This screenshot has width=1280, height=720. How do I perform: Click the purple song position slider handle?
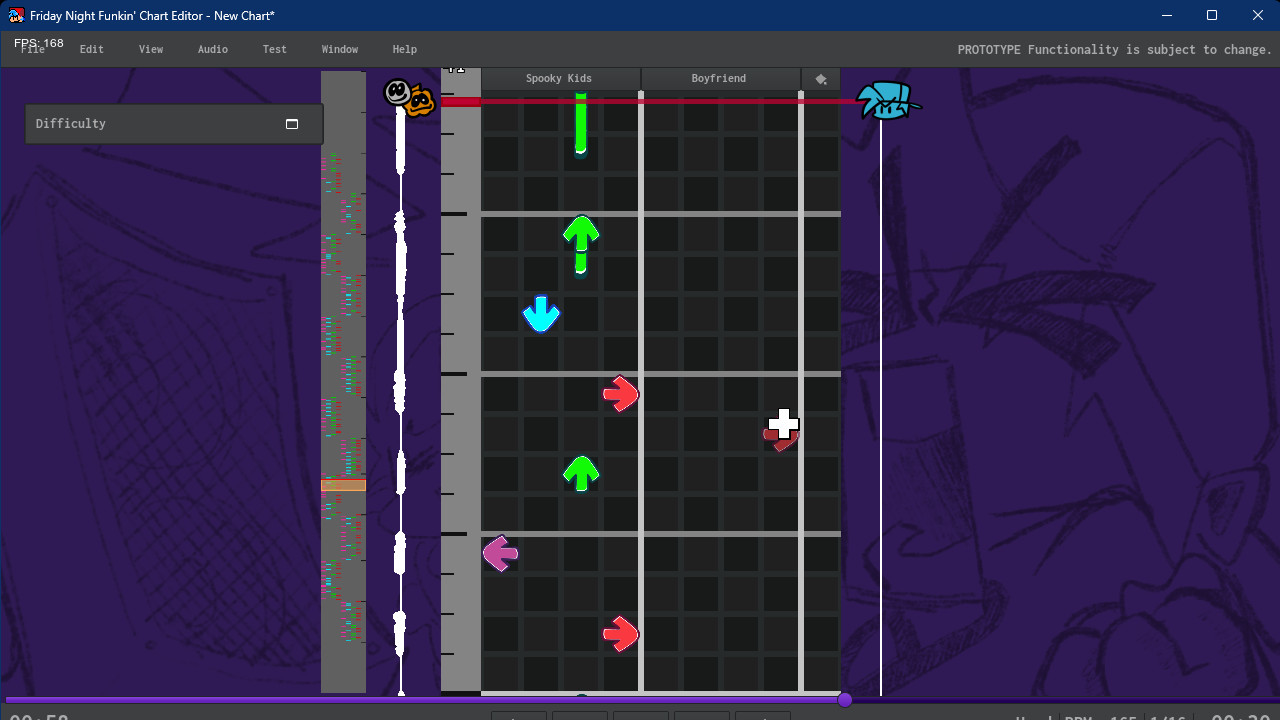(845, 700)
